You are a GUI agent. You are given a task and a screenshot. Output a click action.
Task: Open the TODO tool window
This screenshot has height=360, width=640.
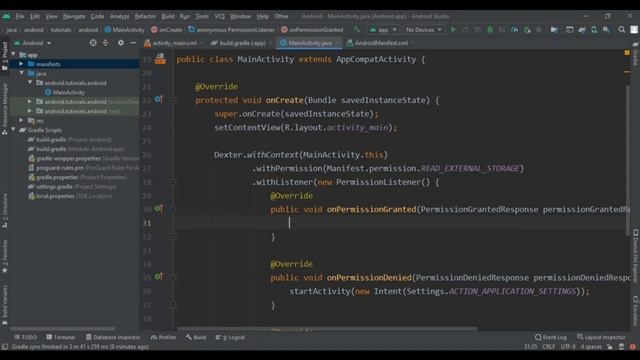25,337
